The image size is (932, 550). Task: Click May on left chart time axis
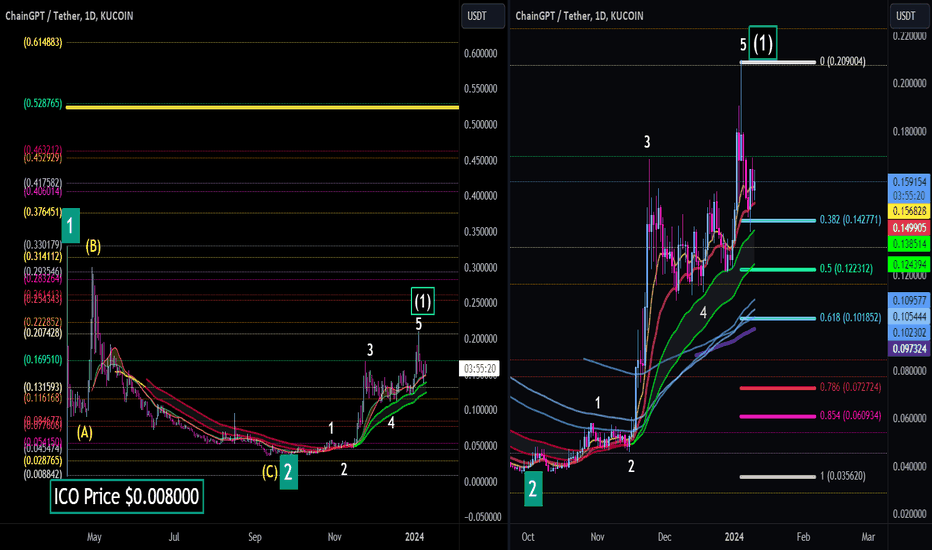95,537
